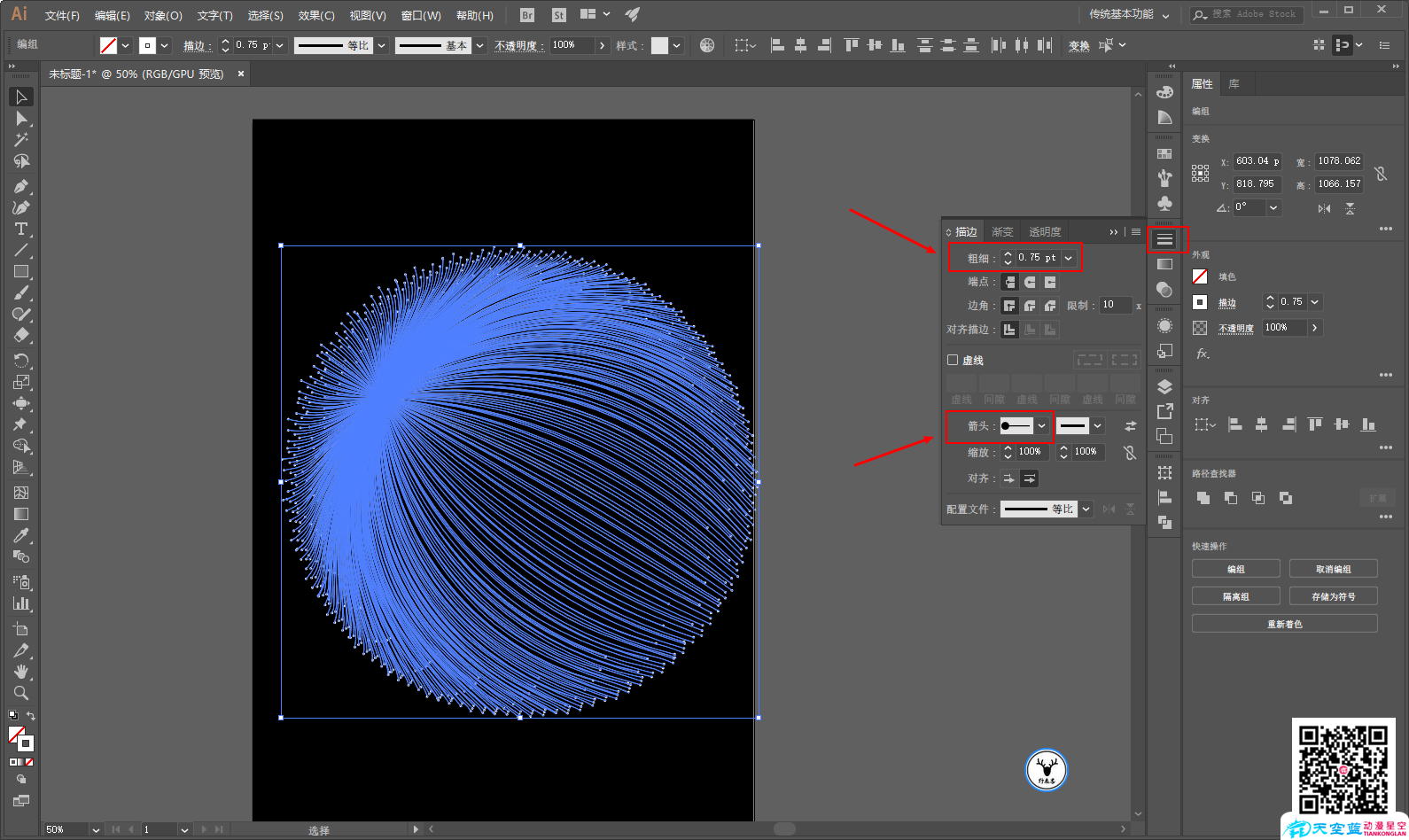Switch to the 渐变 tab

point(1002,232)
